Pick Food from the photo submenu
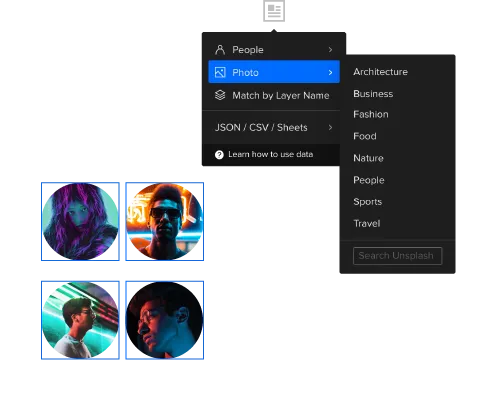 tap(365, 136)
